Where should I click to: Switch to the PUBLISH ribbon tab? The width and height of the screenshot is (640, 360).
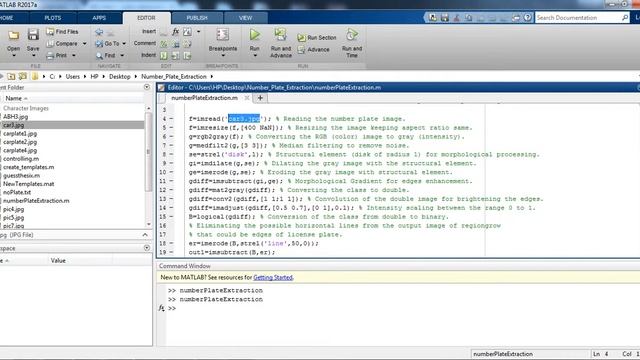click(197, 18)
